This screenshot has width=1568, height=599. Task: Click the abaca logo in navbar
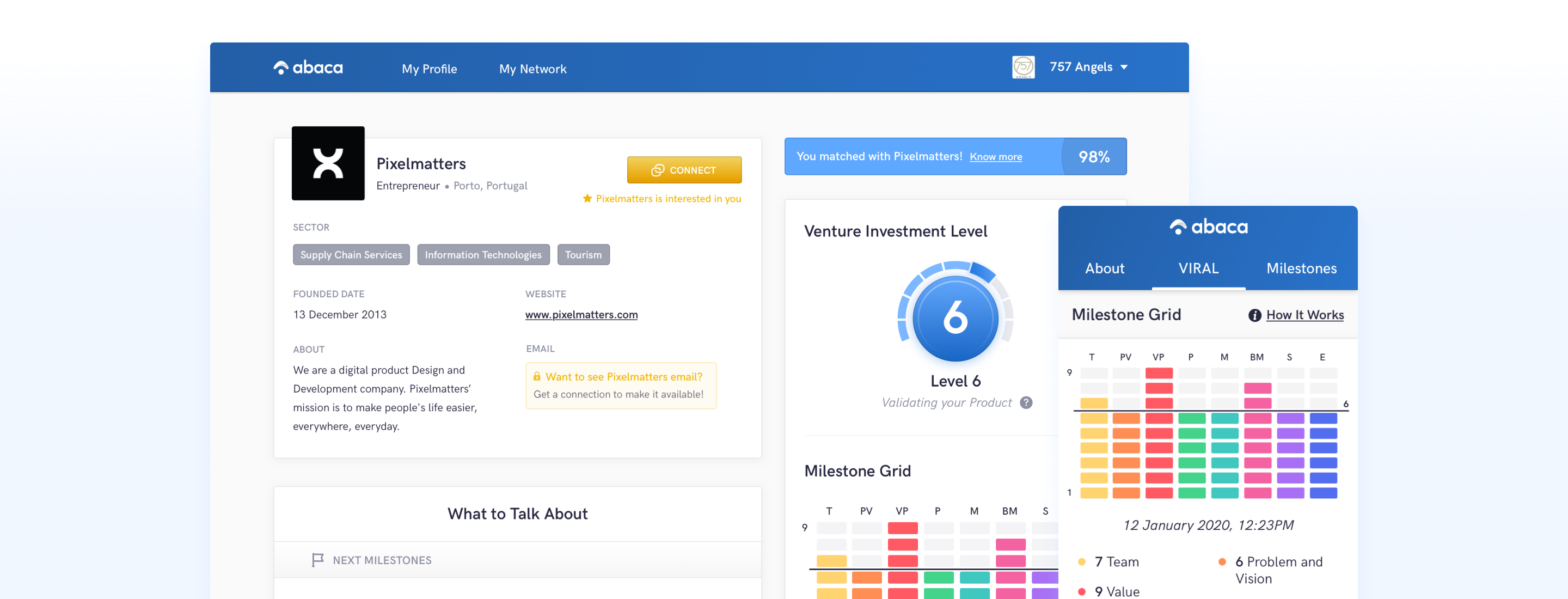(308, 68)
